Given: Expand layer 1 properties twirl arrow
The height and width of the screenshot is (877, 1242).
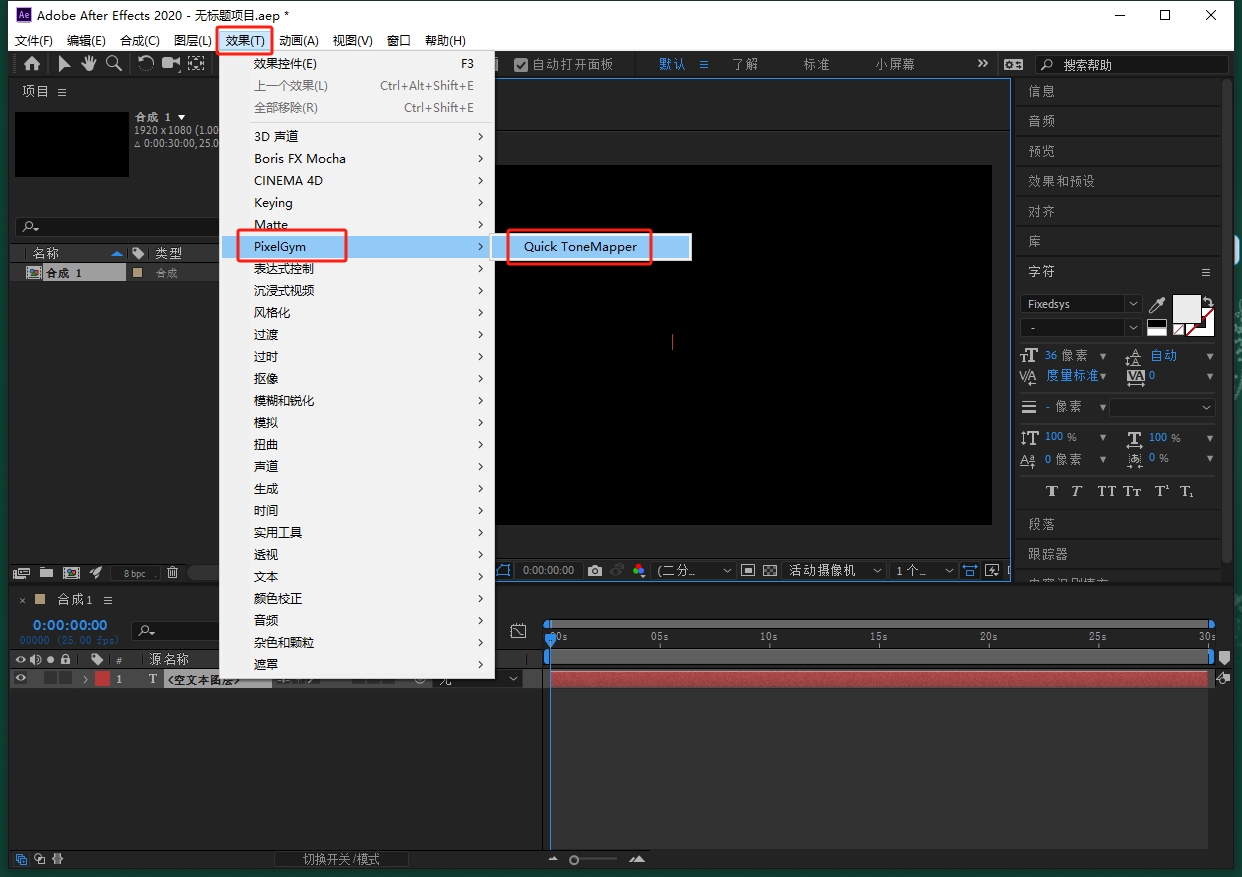Looking at the screenshot, I should pos(86,679).
